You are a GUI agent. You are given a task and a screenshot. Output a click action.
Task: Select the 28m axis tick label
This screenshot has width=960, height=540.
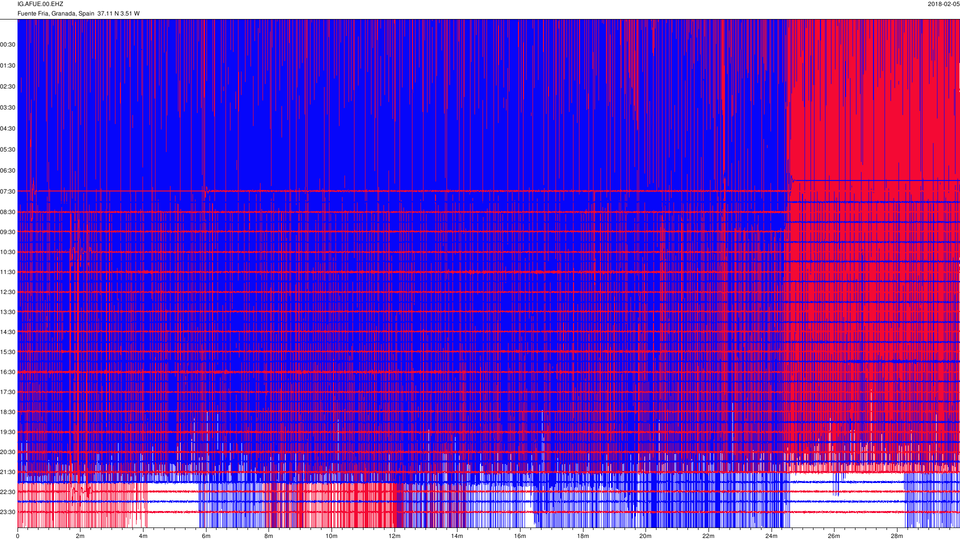897,536
